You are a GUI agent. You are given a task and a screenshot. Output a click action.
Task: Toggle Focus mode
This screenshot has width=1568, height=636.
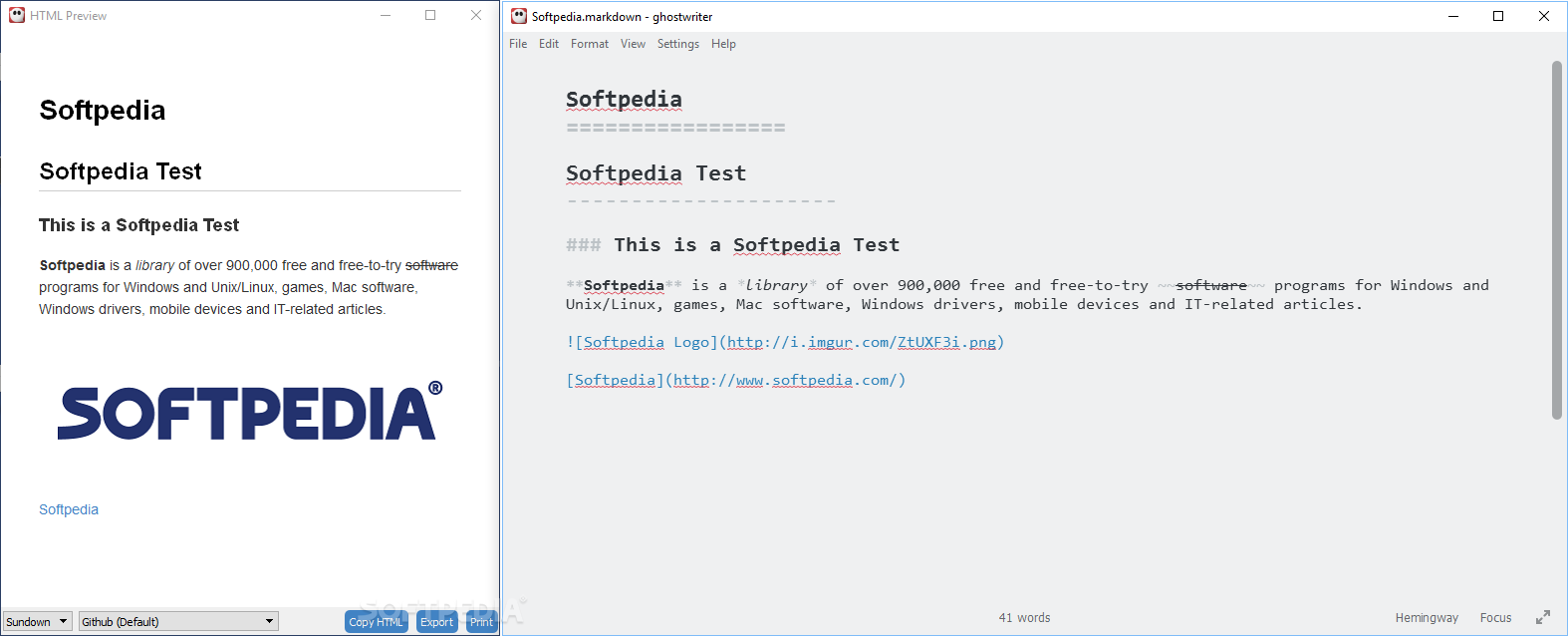pyautogui.click(x=1495, y=618)
